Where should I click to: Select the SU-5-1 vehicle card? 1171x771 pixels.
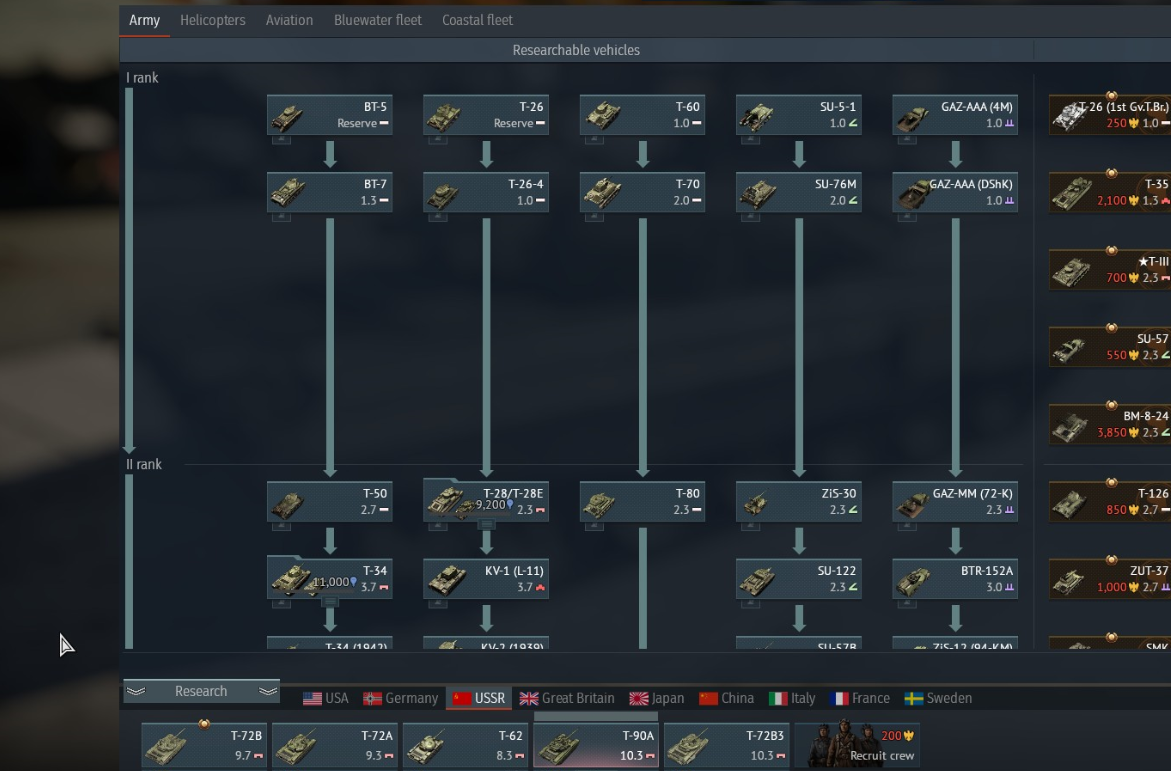pyautogui.click(x=798, y=115)
